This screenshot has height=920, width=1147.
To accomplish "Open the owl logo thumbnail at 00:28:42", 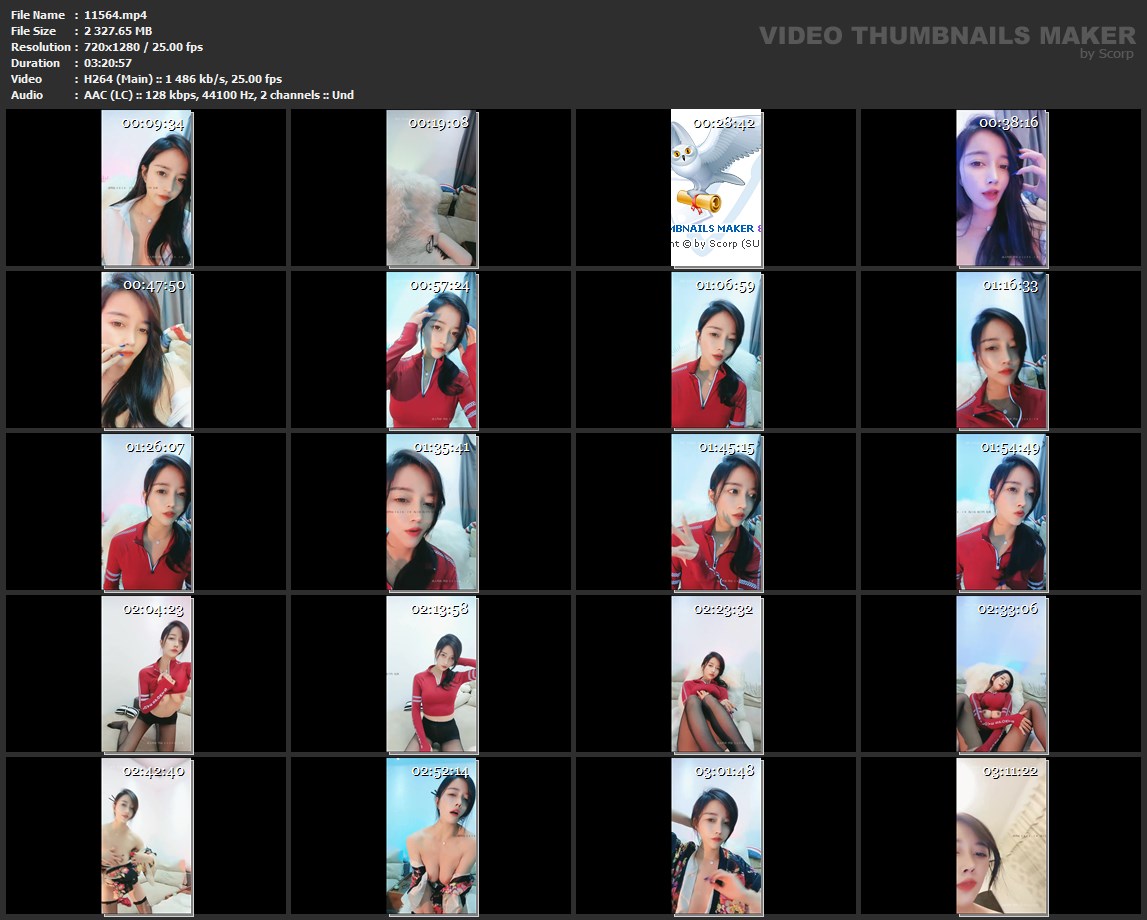I will click(716, 188).
